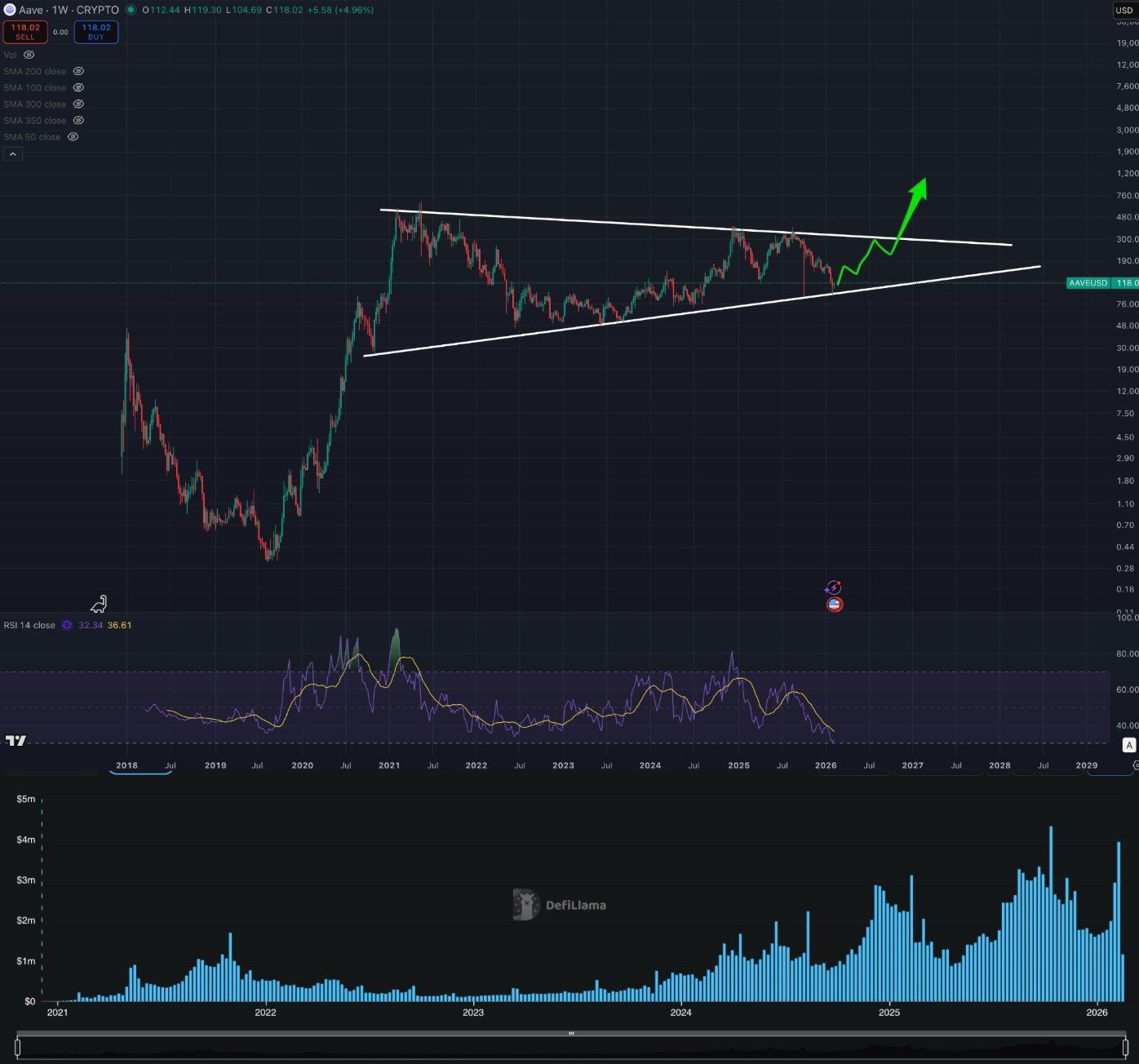Open the time axis settings gear
Image resolution: width=1139 pixels, height=1064 pixels.
pyautogui.click(x=1137, y=765)
